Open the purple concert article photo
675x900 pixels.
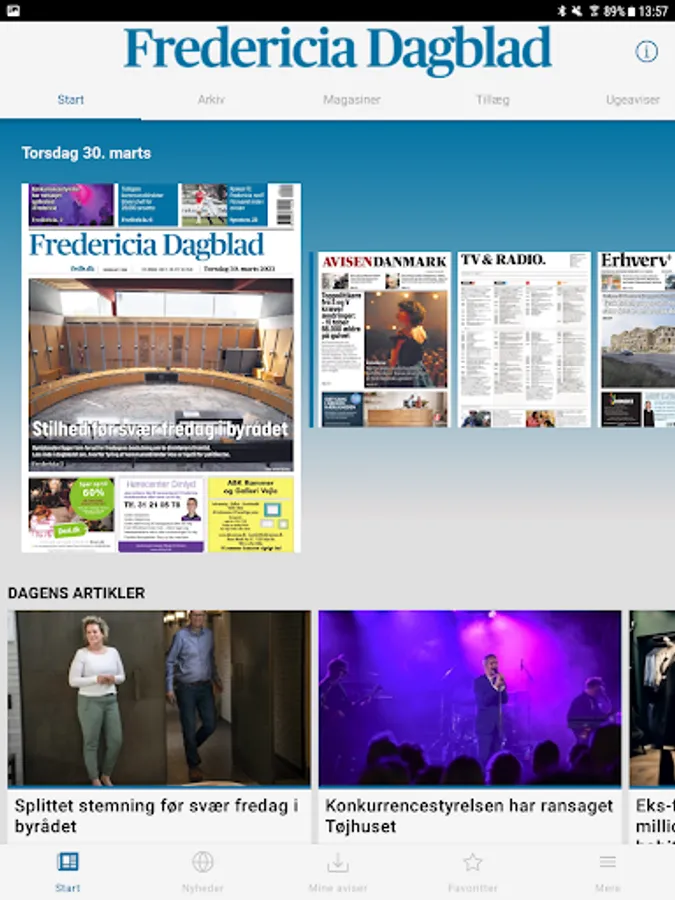(470, 698)
